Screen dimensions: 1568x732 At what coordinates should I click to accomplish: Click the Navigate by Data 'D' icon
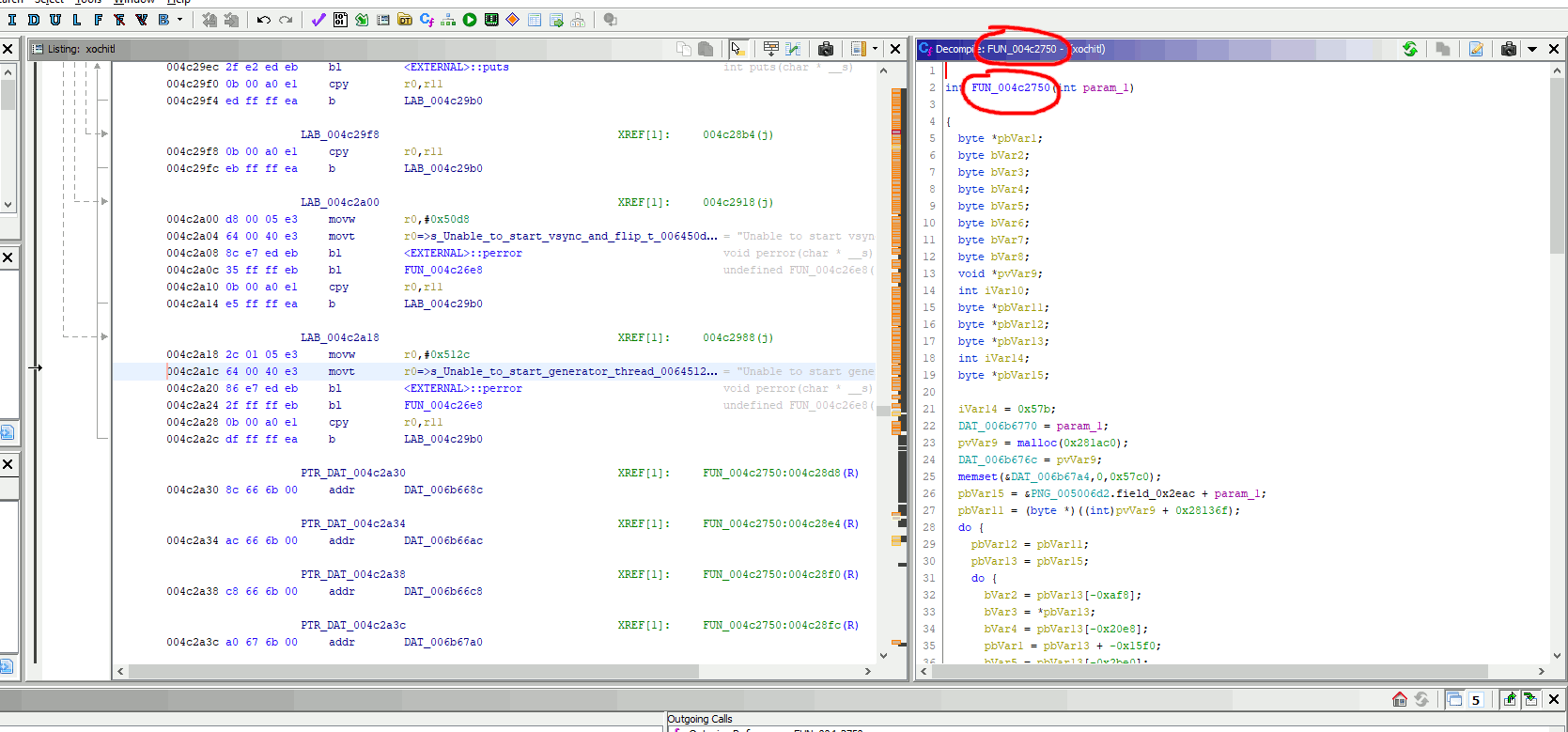[x=34, y=20]
